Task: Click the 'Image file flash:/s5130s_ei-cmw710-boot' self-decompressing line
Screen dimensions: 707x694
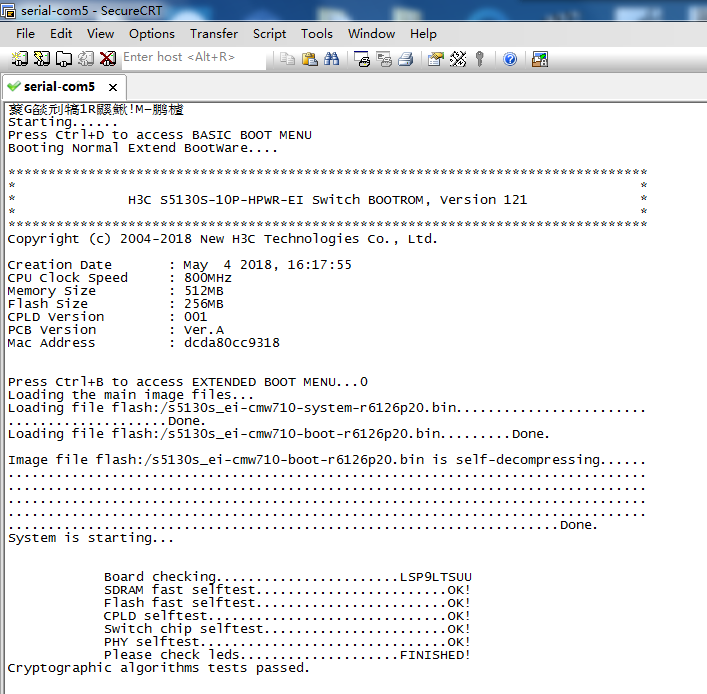Action: 326,460
